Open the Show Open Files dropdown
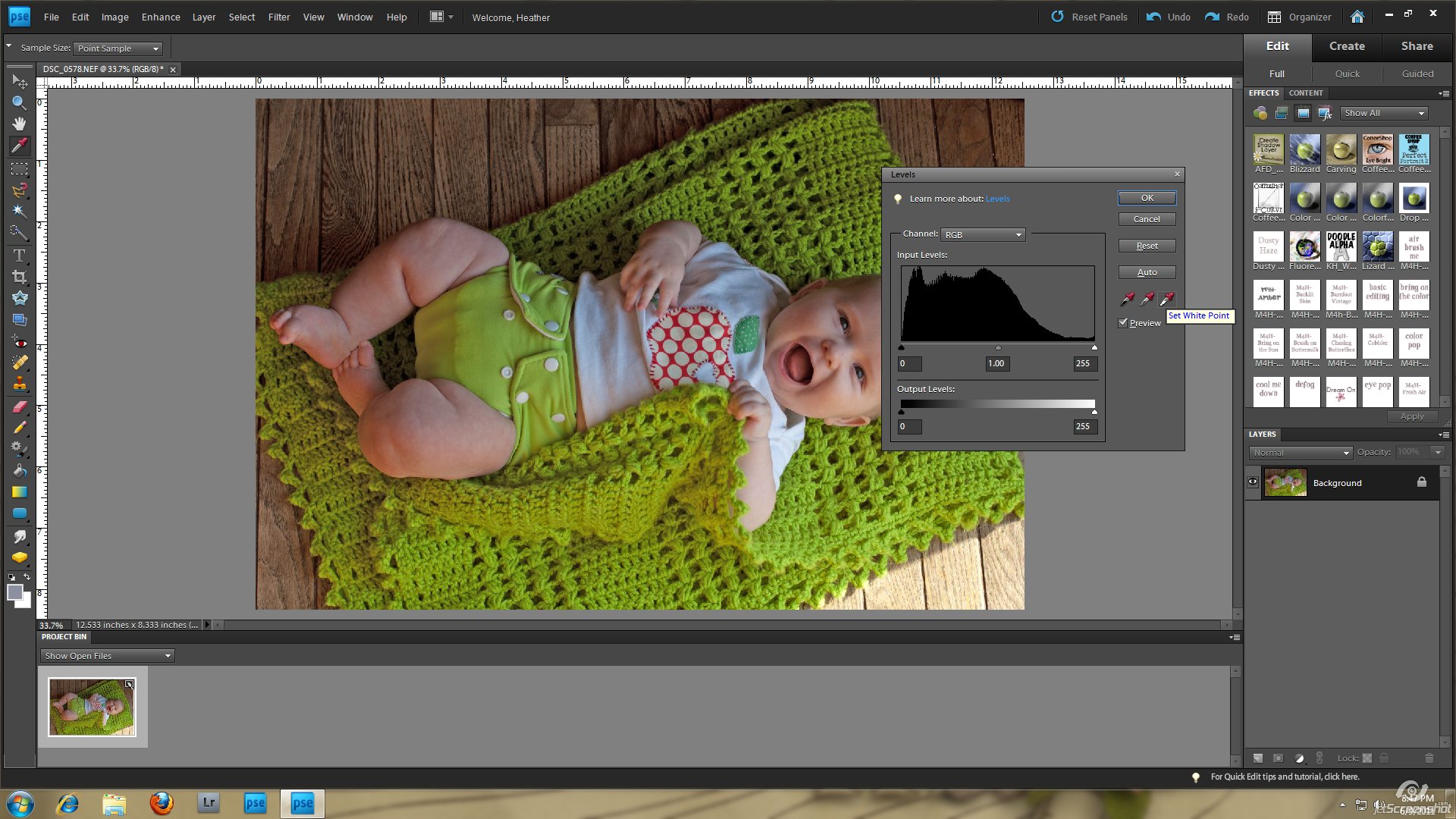The image size is (1456, 819). pos(107,656)
